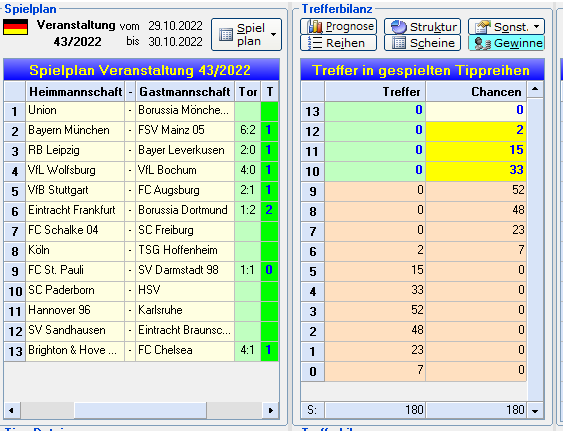
Task: Open the Scheine view
Action: (422, 43)
